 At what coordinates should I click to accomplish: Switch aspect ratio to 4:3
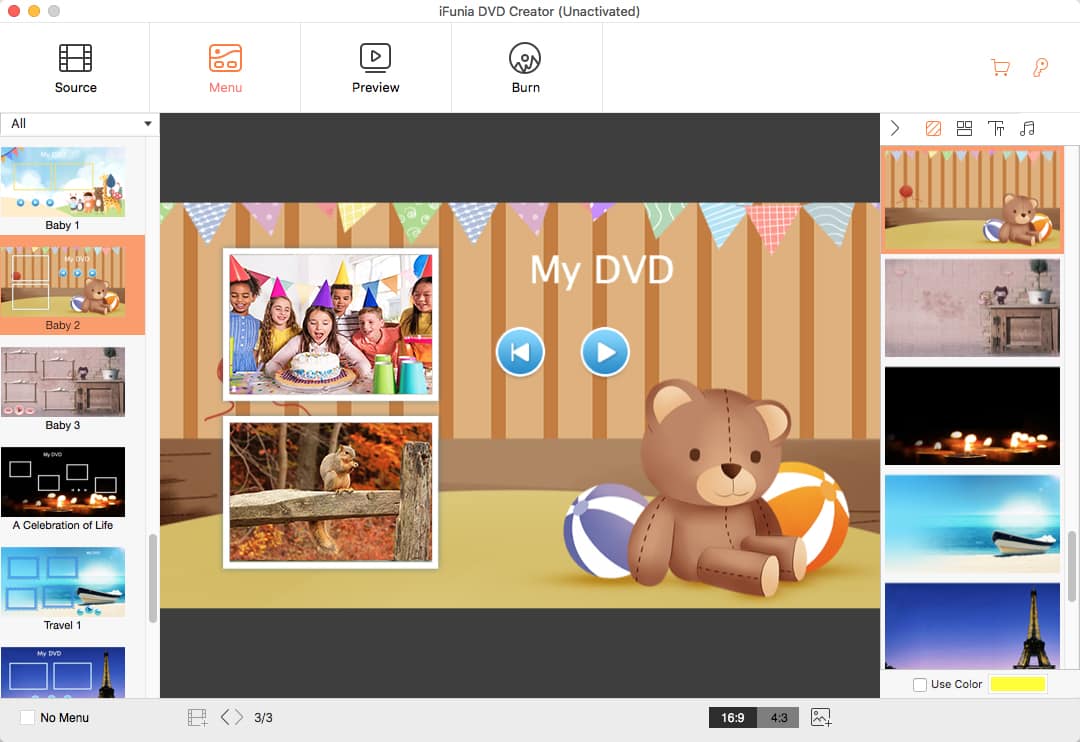(779, 717)
